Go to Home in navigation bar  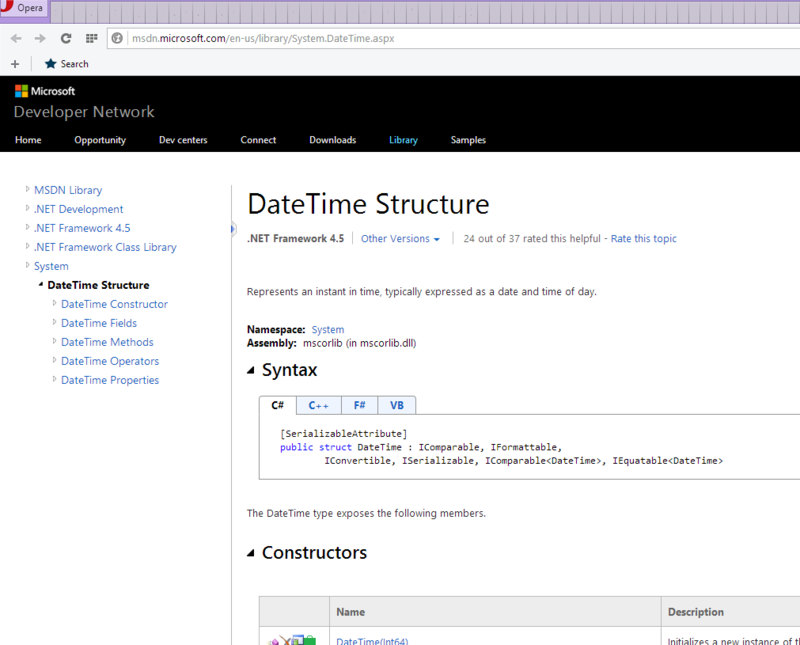tap(28, 140)
